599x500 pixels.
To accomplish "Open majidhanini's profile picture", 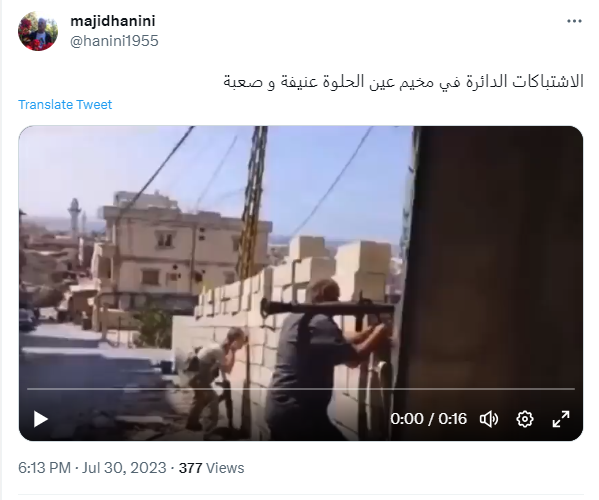I will click(38, 31).
